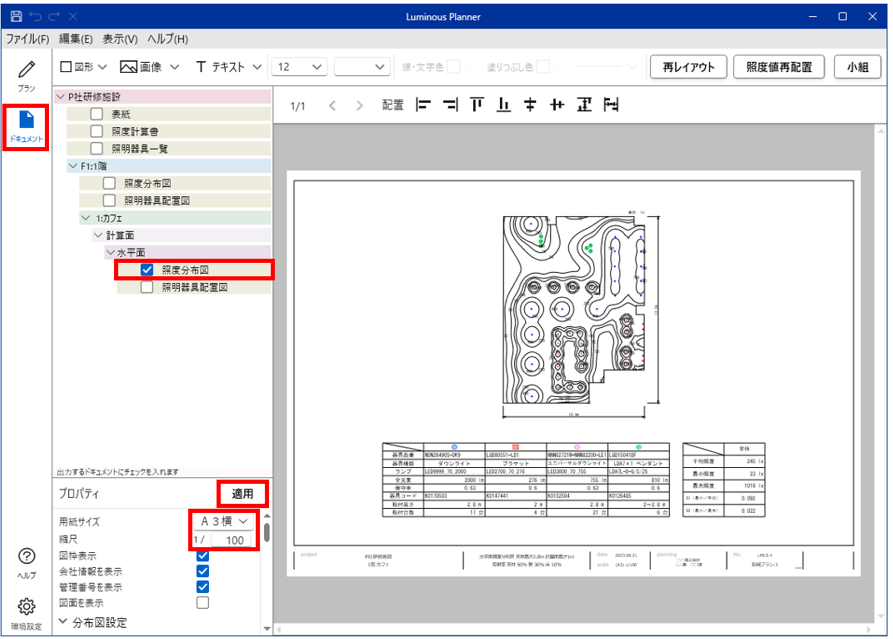
Task: Open the ファイル(F) menu
Action: 27,39
